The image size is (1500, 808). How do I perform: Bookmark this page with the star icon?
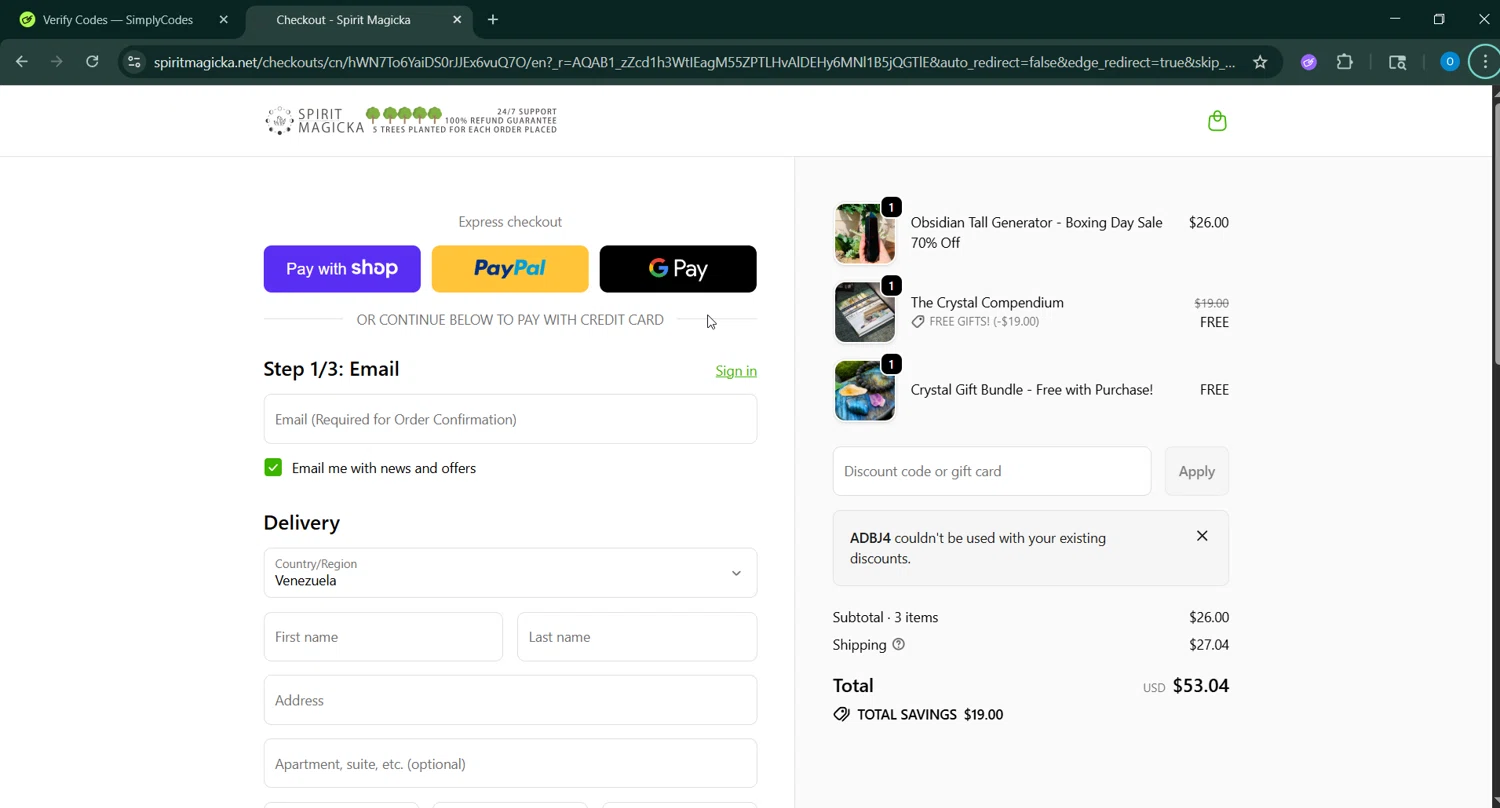click(1260, 62)
